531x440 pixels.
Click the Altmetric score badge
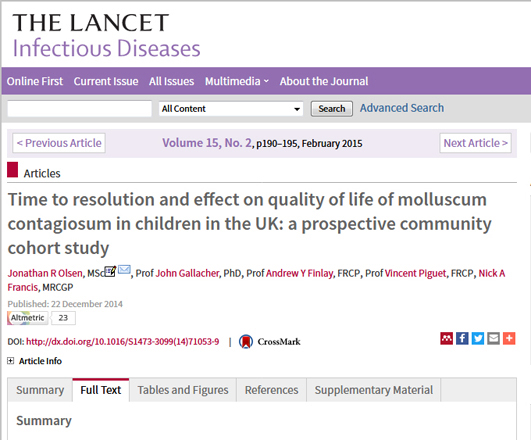tap(41, 318)
